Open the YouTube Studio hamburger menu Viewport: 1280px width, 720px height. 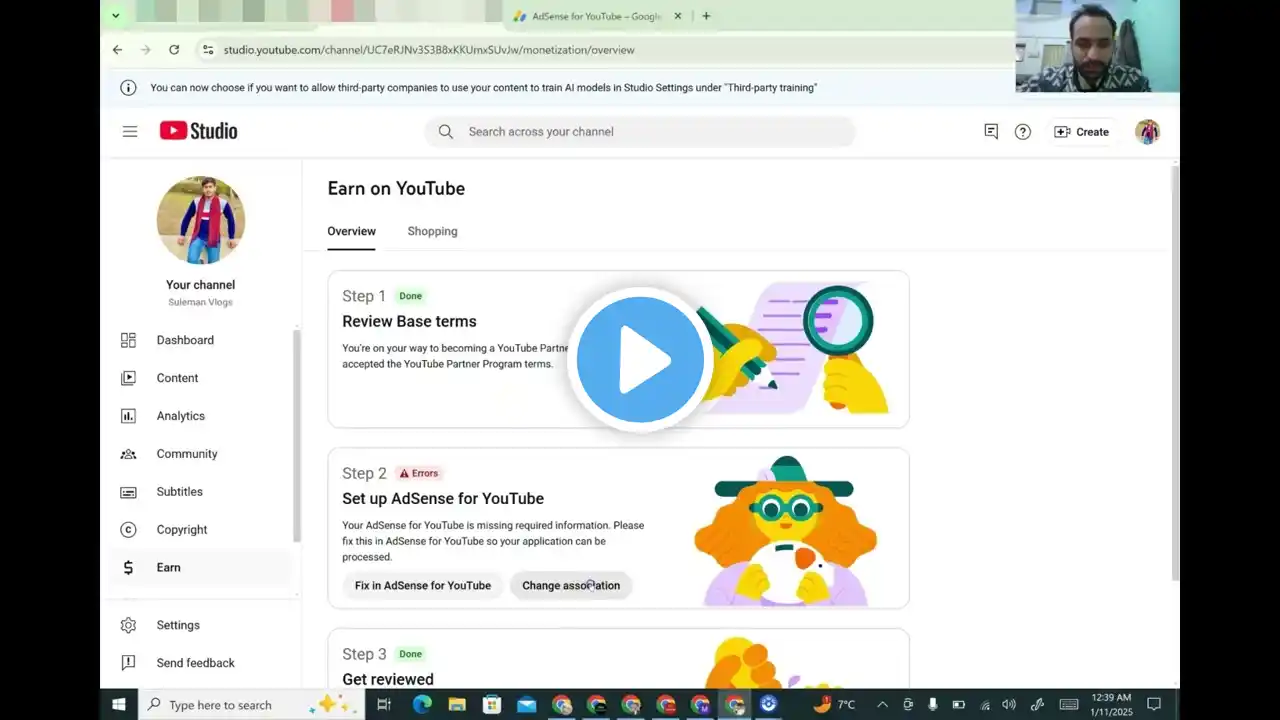[x=130, y=131]
